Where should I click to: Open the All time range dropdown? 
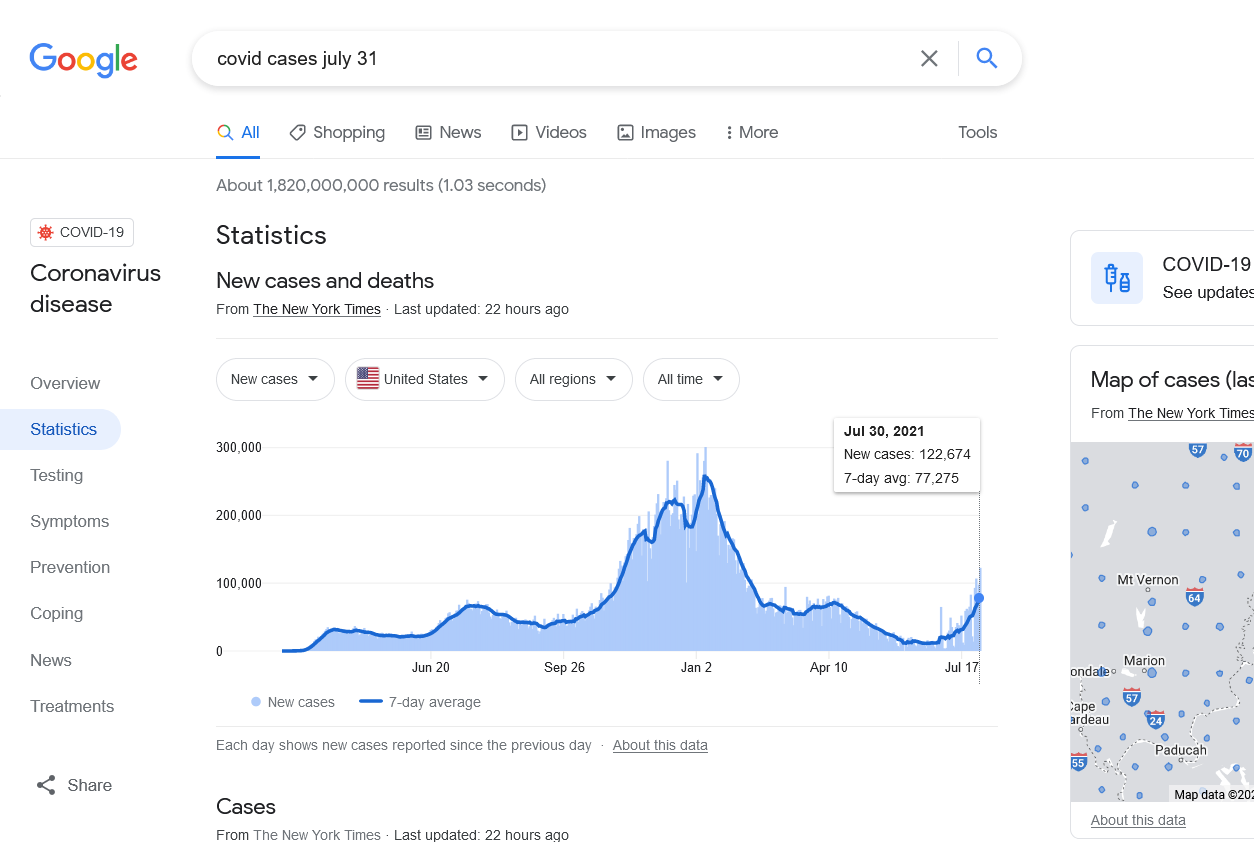pyautogui.click(x=691, y=379)
